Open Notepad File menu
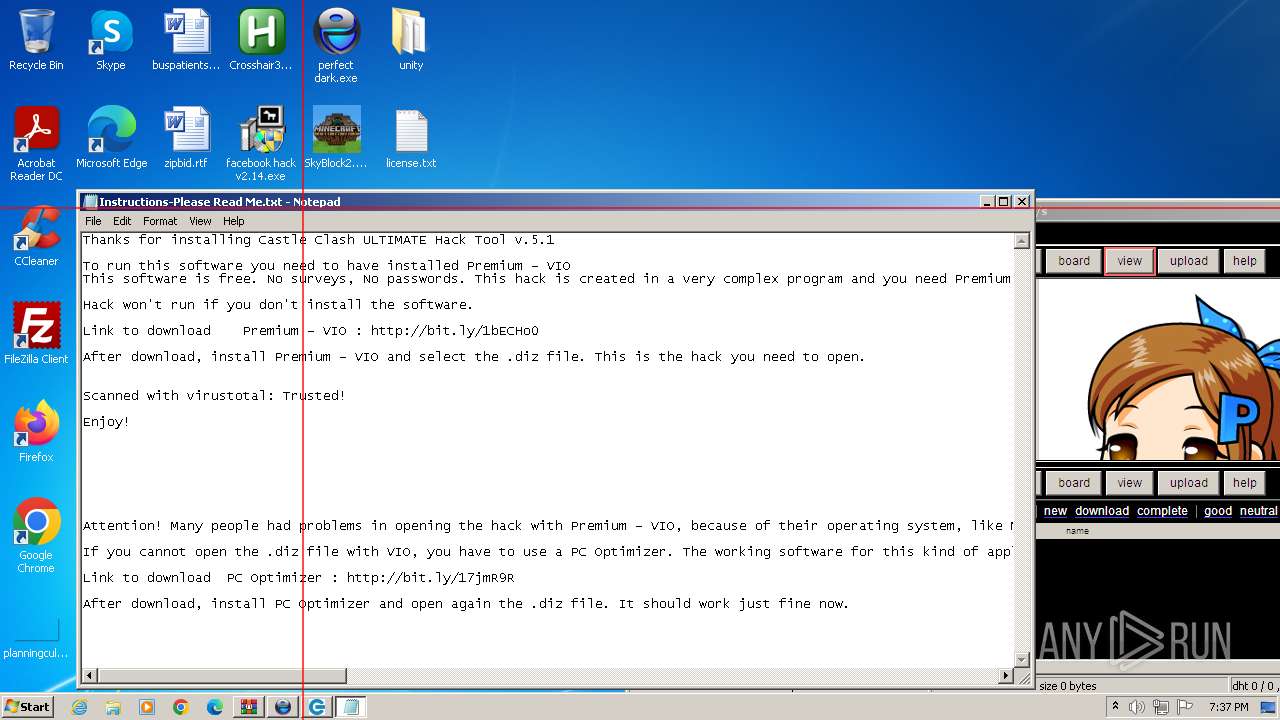 click(x=93, y=221)
